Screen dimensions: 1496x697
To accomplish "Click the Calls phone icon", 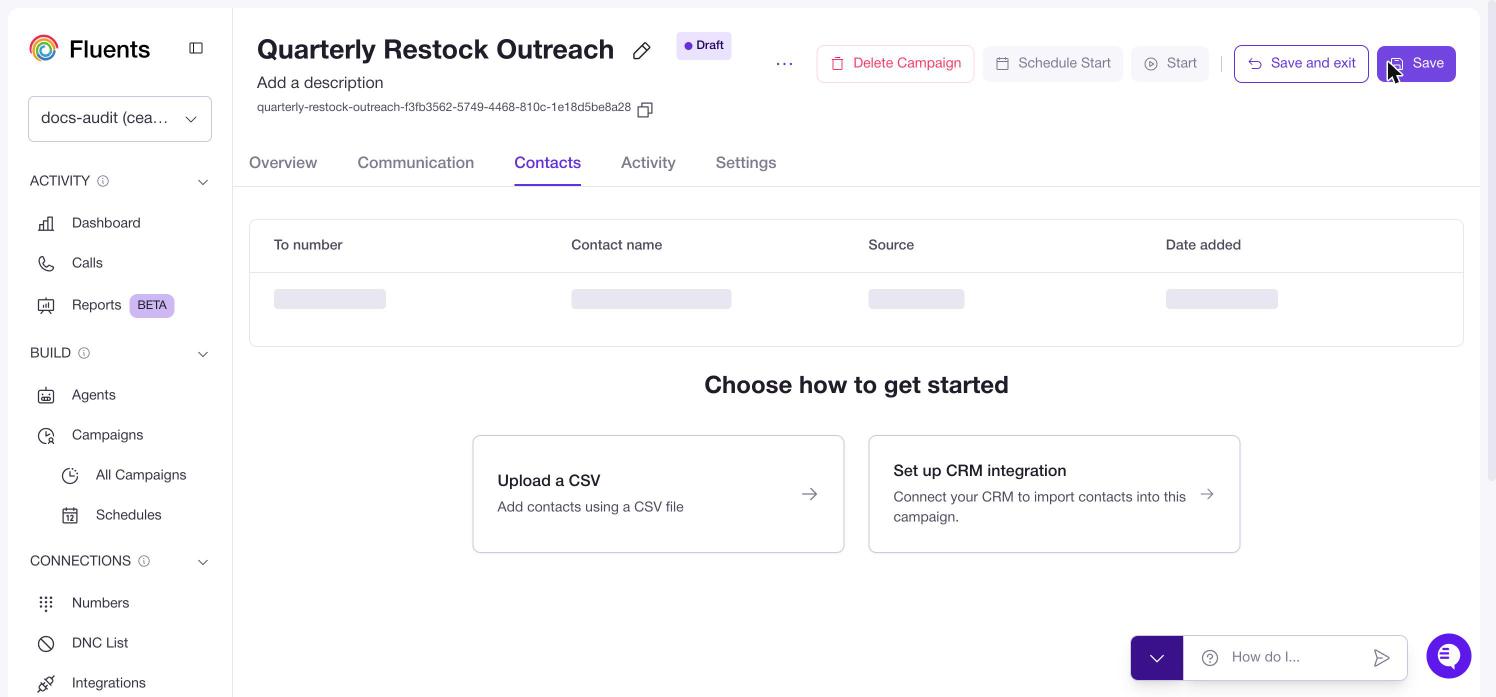I will coord(46,263).
